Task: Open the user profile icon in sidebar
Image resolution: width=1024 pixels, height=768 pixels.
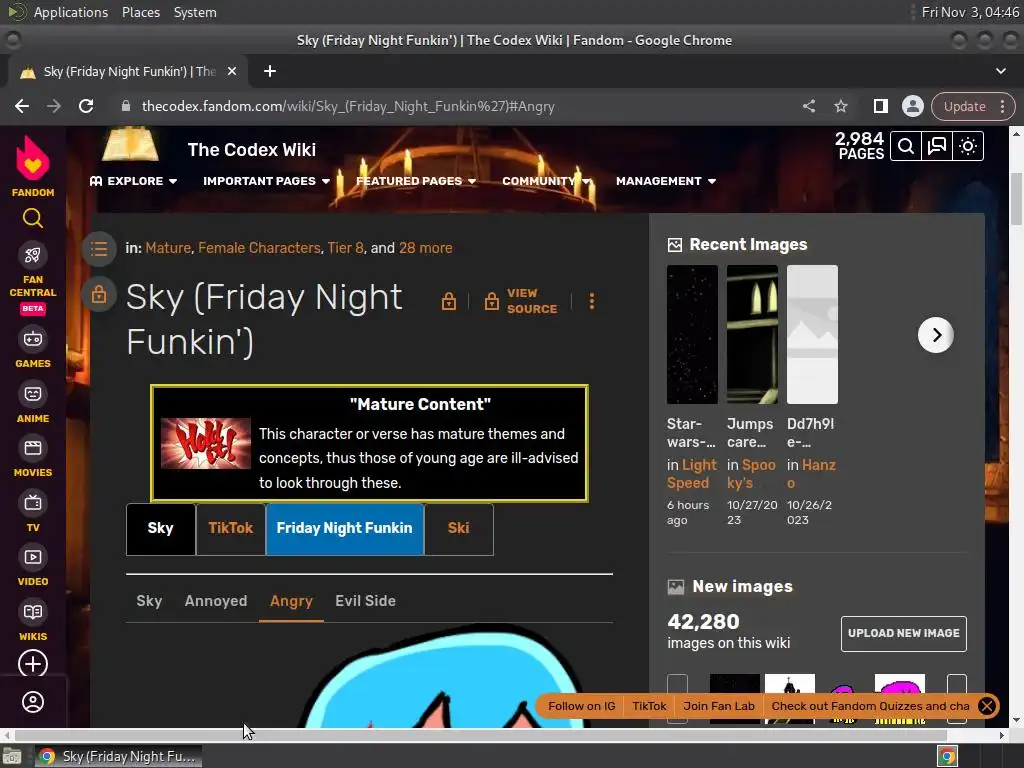Action: pos(33,702)
